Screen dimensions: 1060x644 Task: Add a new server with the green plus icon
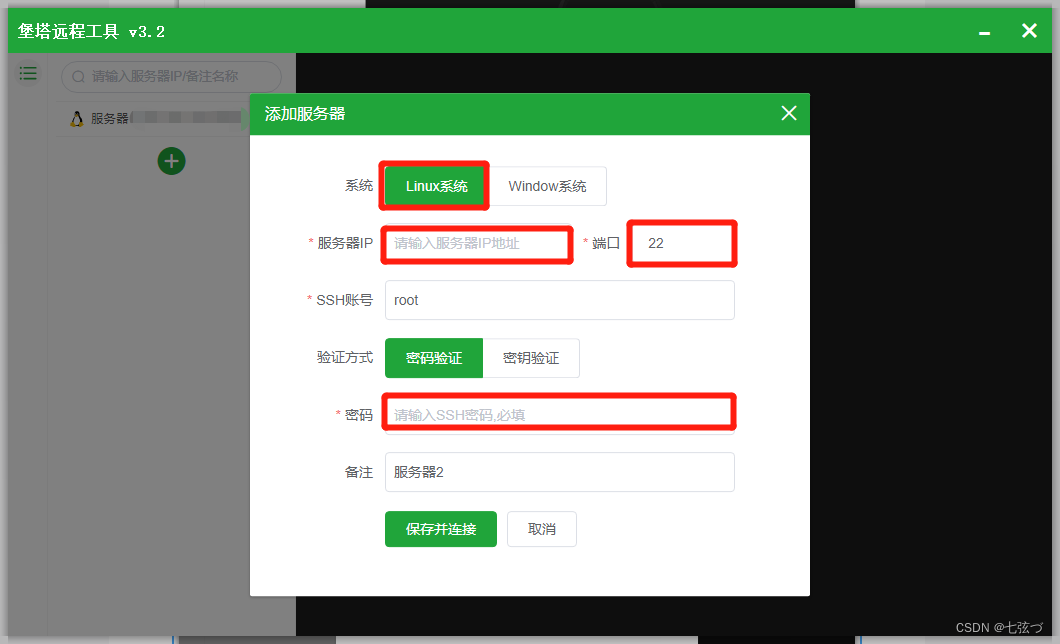(172, 161)
